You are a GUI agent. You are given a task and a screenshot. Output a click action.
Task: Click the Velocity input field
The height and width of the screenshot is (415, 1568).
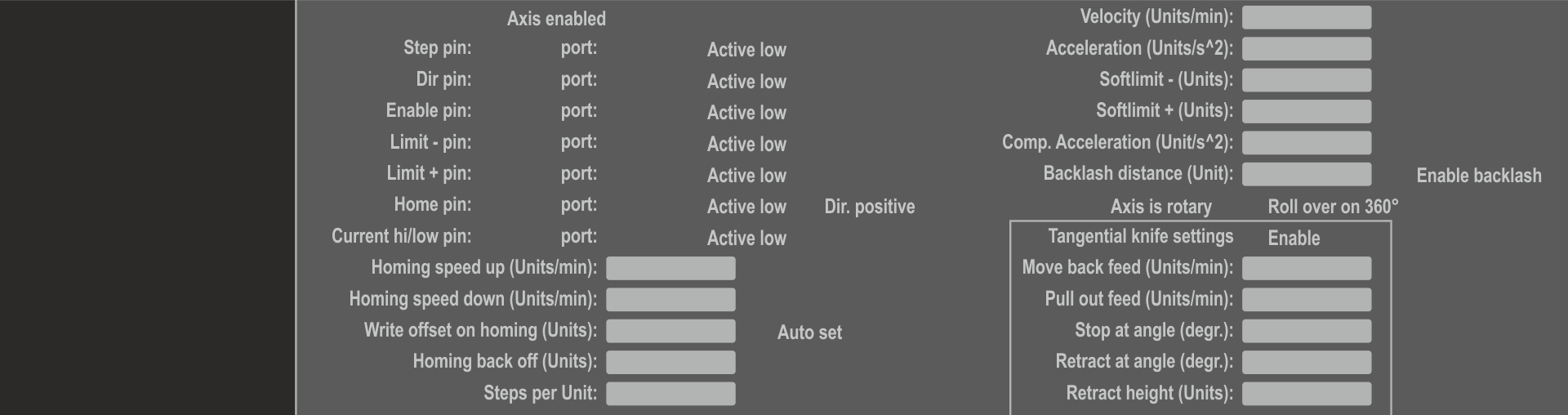[1306, 17]
